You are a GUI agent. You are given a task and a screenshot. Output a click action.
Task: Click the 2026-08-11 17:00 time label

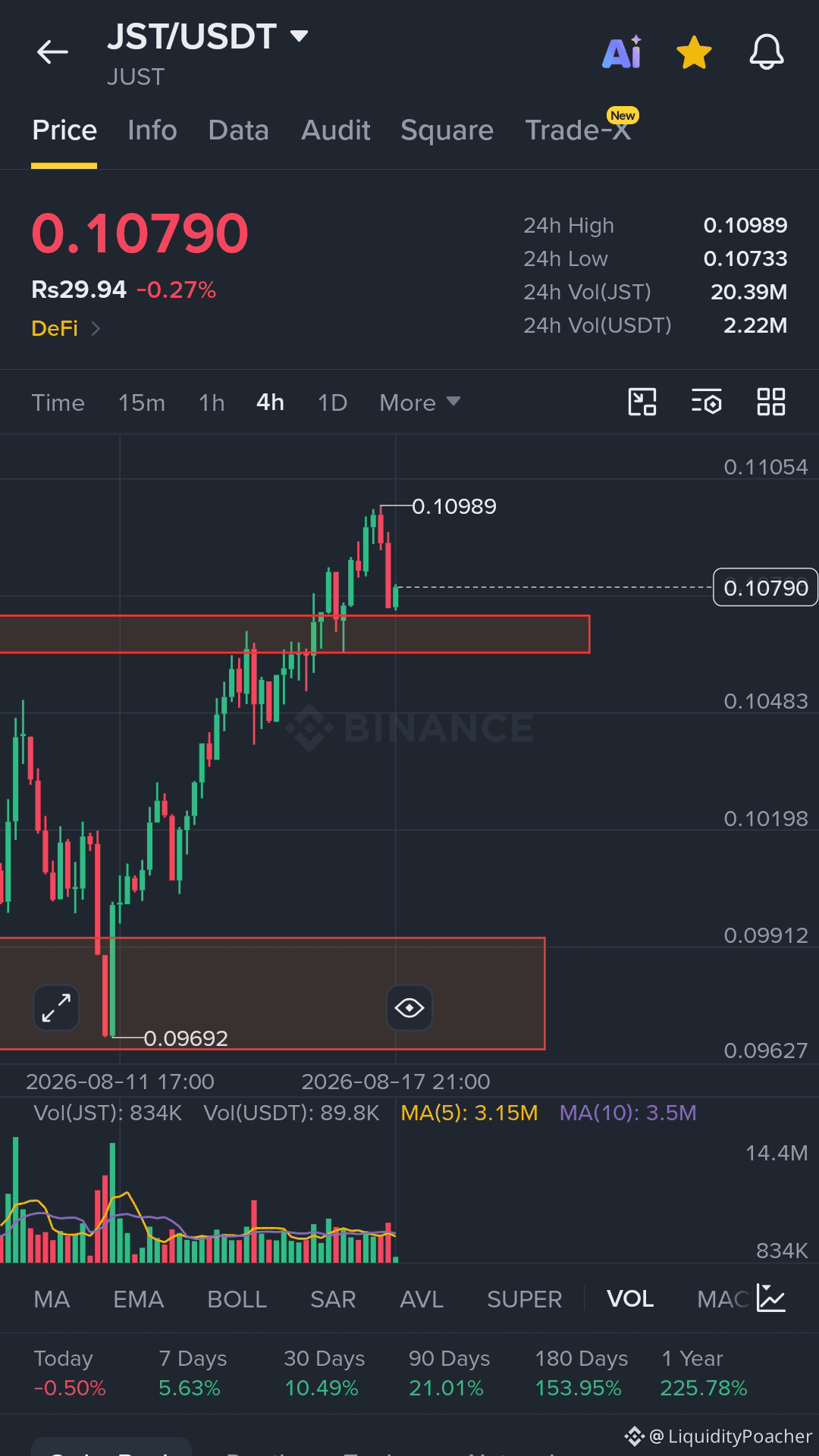tap(120, 1082)
